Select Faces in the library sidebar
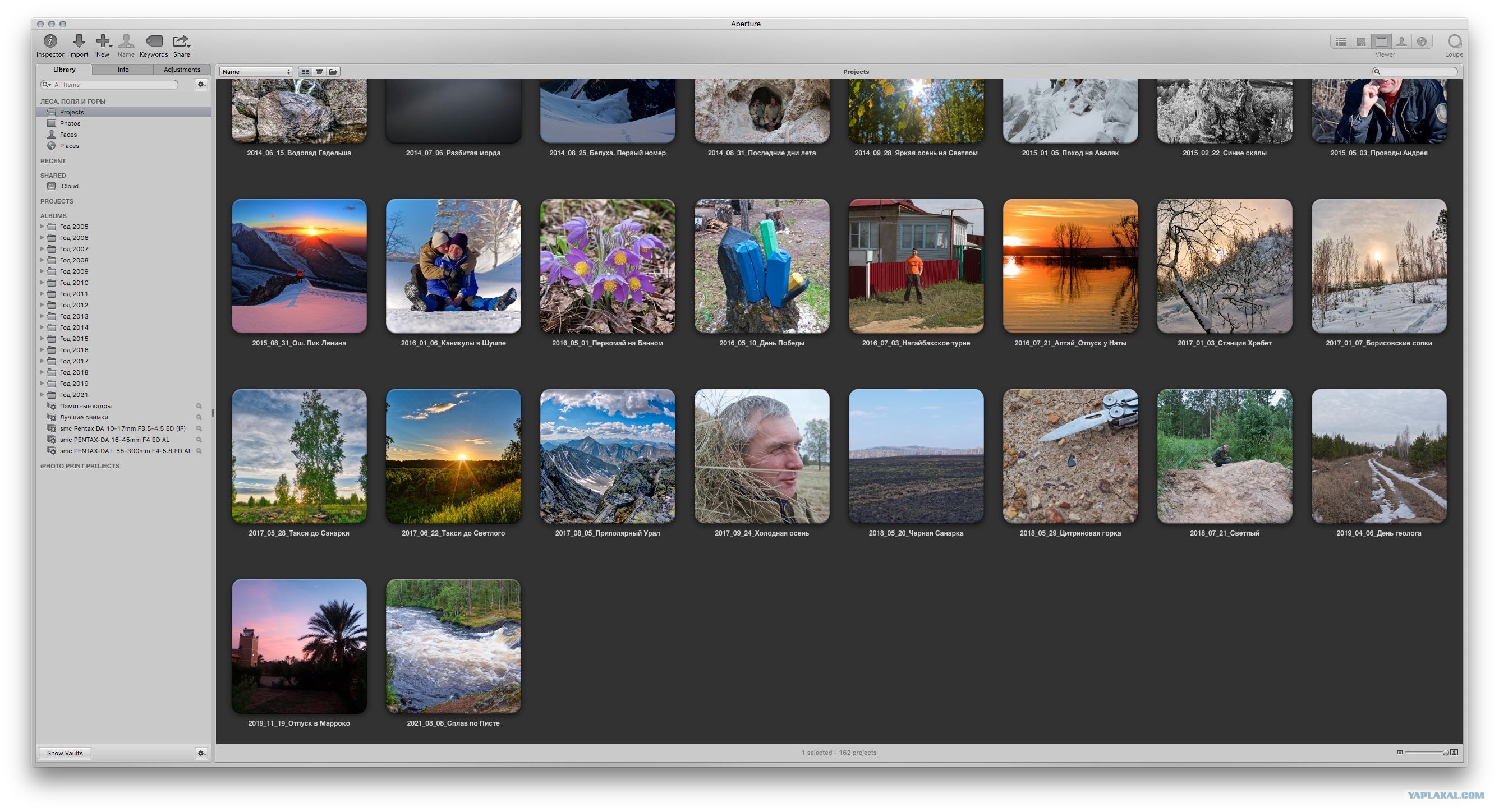This screenshot has width=1499, height=812. click(123, 135)
